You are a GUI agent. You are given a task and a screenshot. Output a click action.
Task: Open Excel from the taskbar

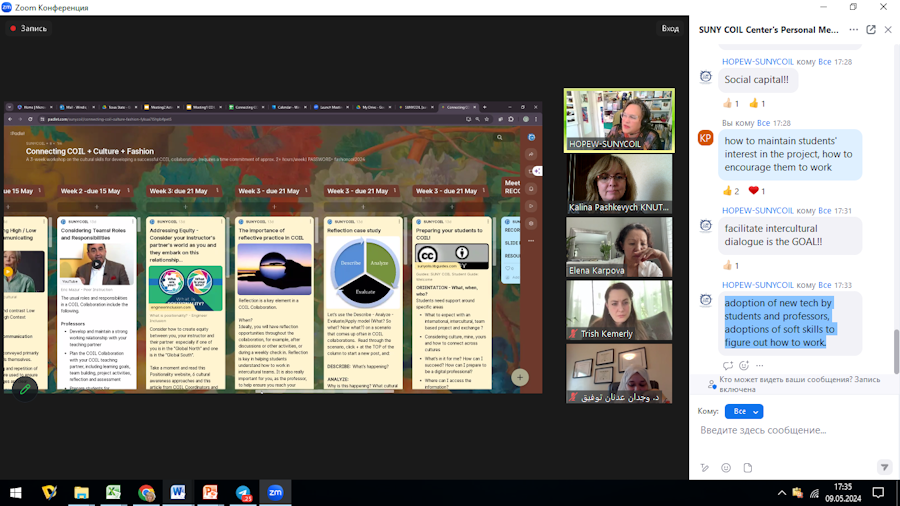coord(113,492)
